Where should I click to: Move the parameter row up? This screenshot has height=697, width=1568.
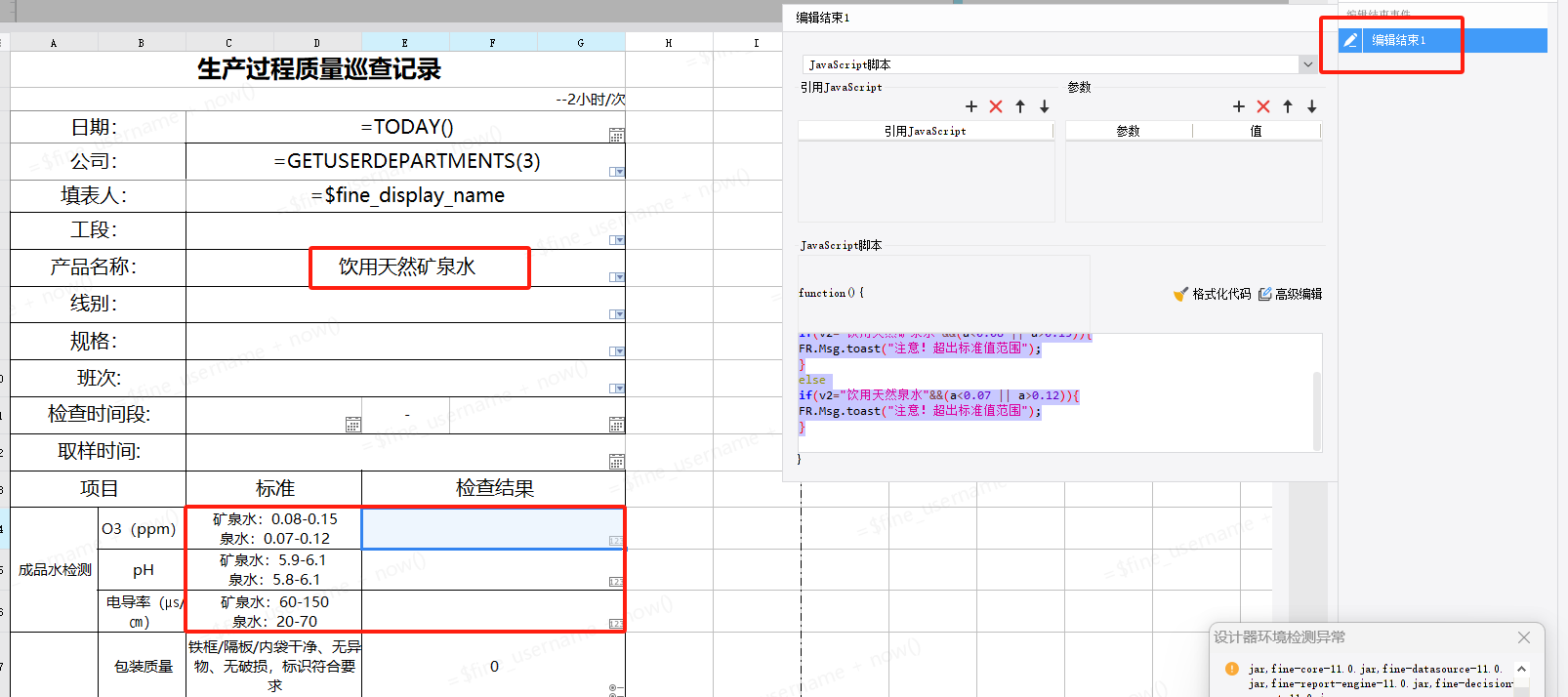coord(1288,106)
